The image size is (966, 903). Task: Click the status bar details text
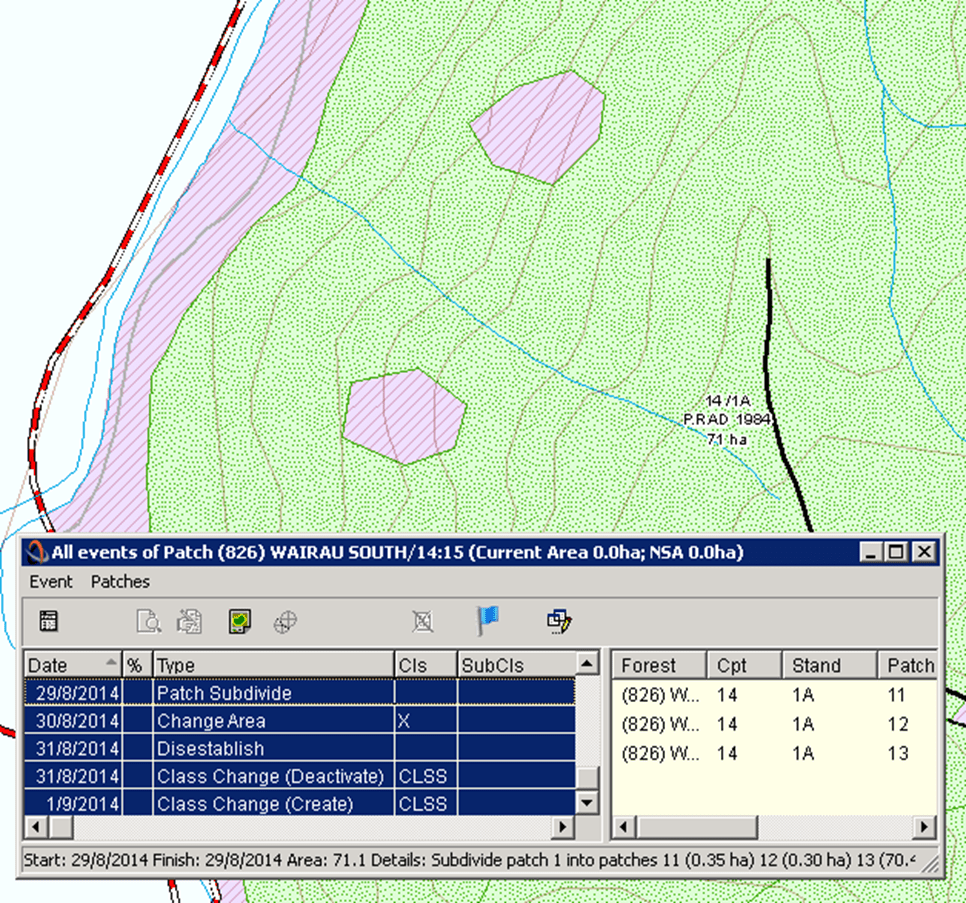click(468, 859)
